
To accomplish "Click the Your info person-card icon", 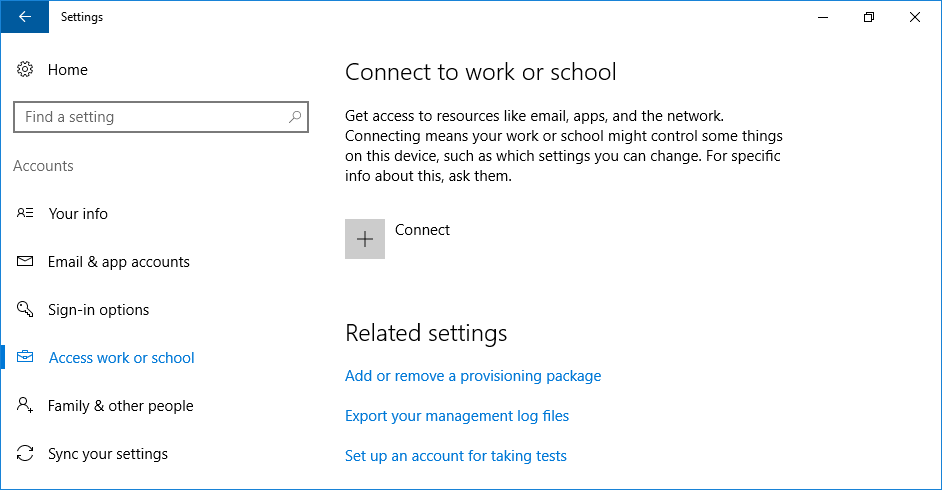I will pos(25,213).
